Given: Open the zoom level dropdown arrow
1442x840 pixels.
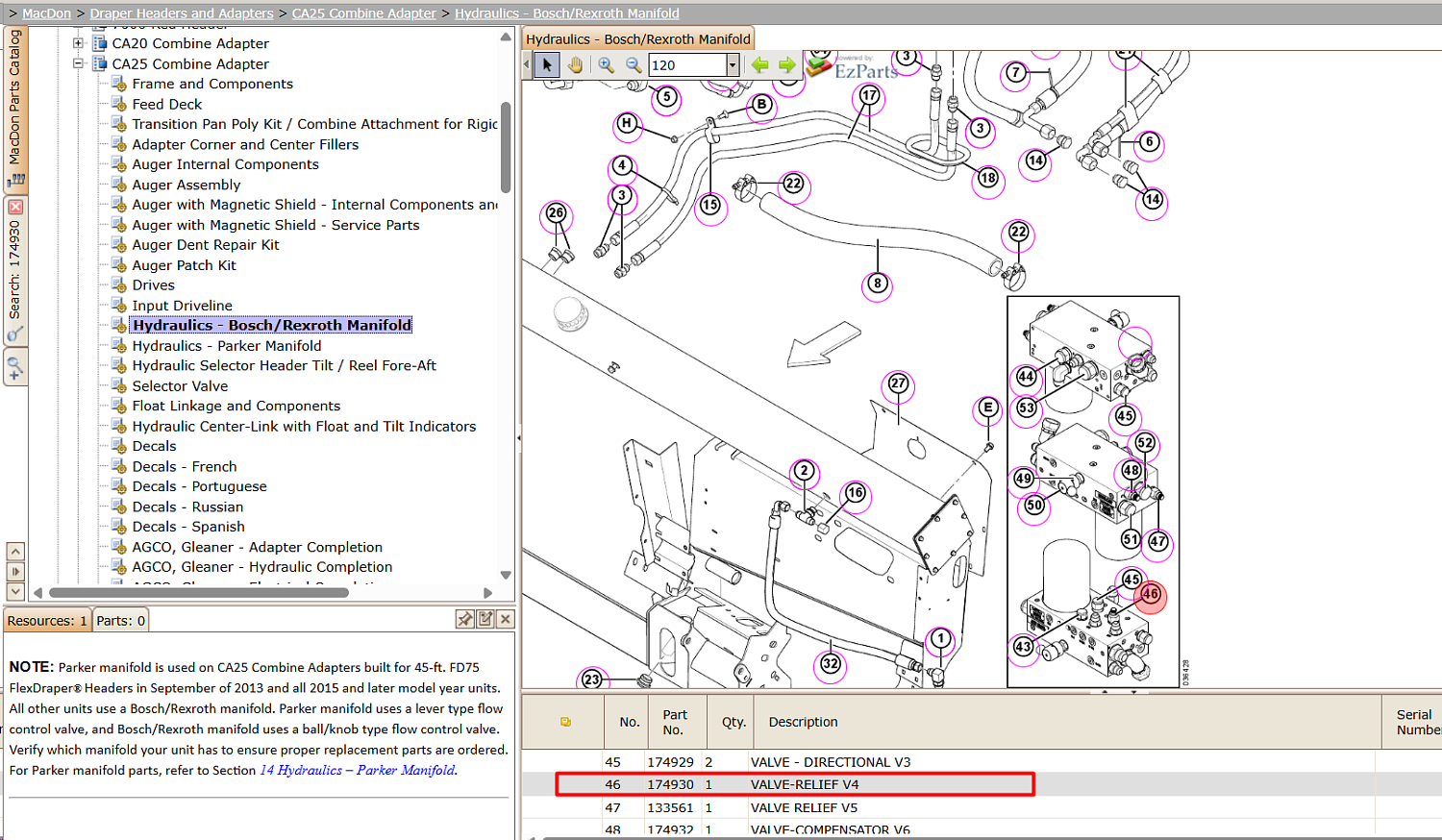Looking at the screenshot, I should point(733,65).
